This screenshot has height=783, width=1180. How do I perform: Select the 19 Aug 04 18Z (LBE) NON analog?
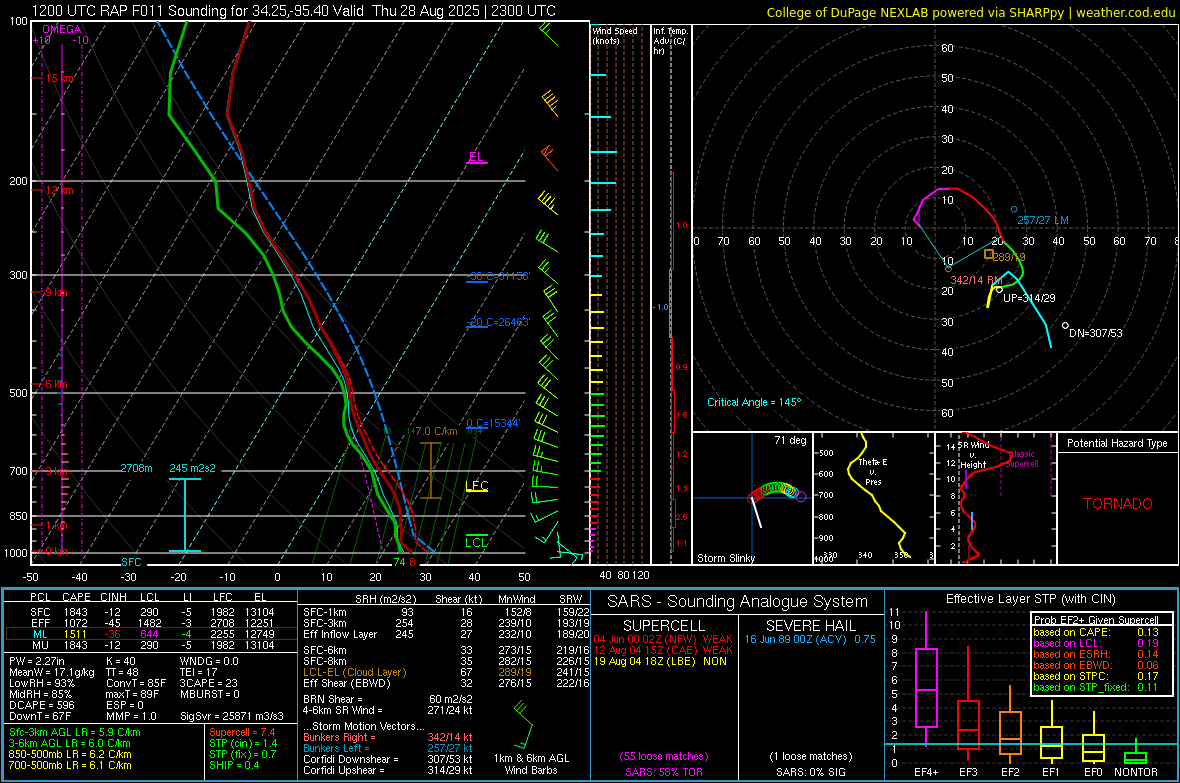click(660, 661)
